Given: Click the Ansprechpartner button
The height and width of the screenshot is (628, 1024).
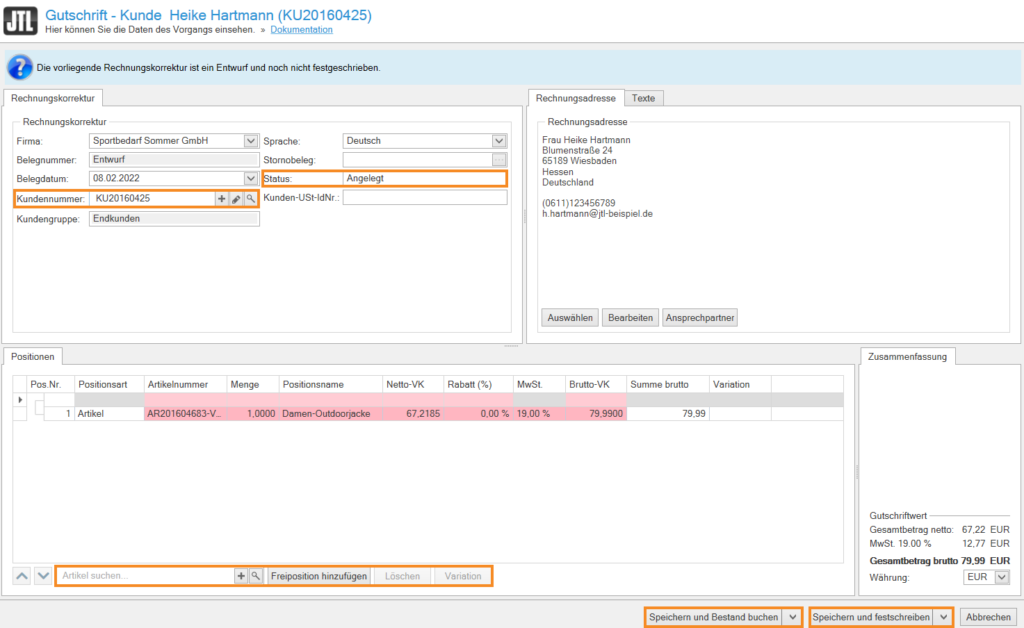Looking at the screenshot, I should click(700, 318).
